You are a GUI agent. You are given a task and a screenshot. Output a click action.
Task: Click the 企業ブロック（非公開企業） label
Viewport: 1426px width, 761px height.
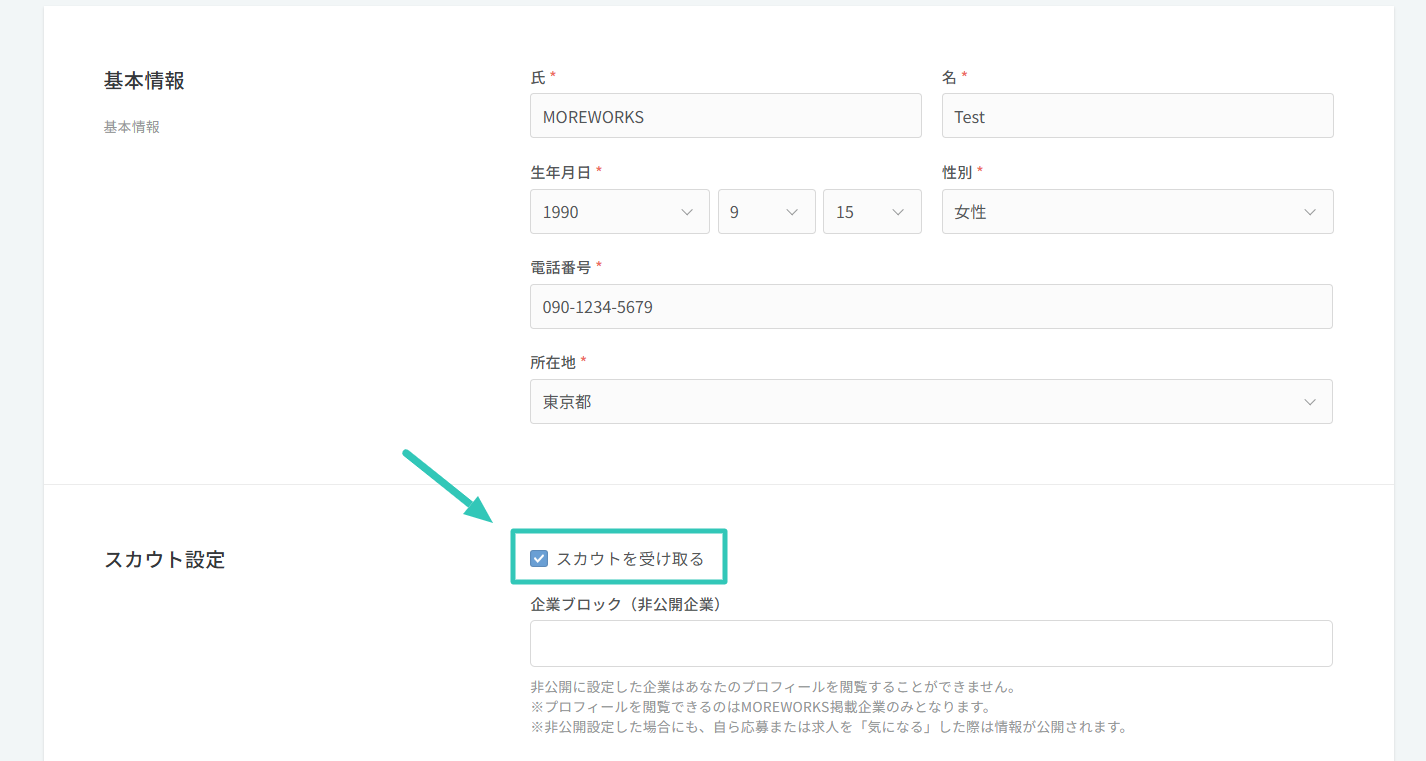pyautogui.click(x=626, y=605)
